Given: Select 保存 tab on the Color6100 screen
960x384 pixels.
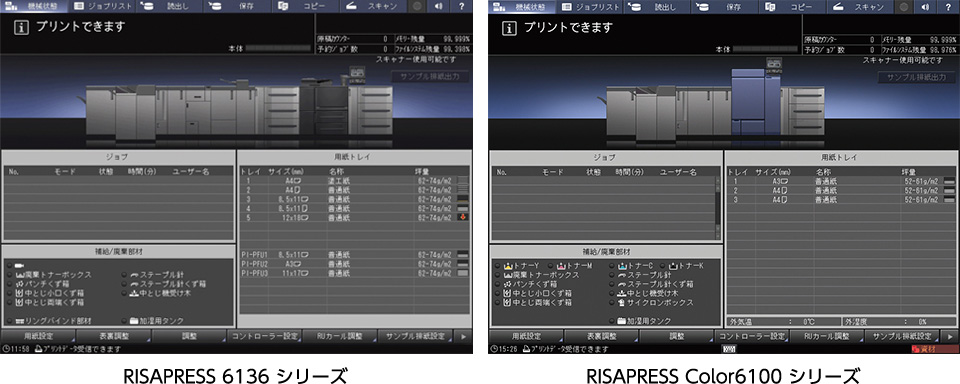Looking at the screenshot, I should point(725,7).
